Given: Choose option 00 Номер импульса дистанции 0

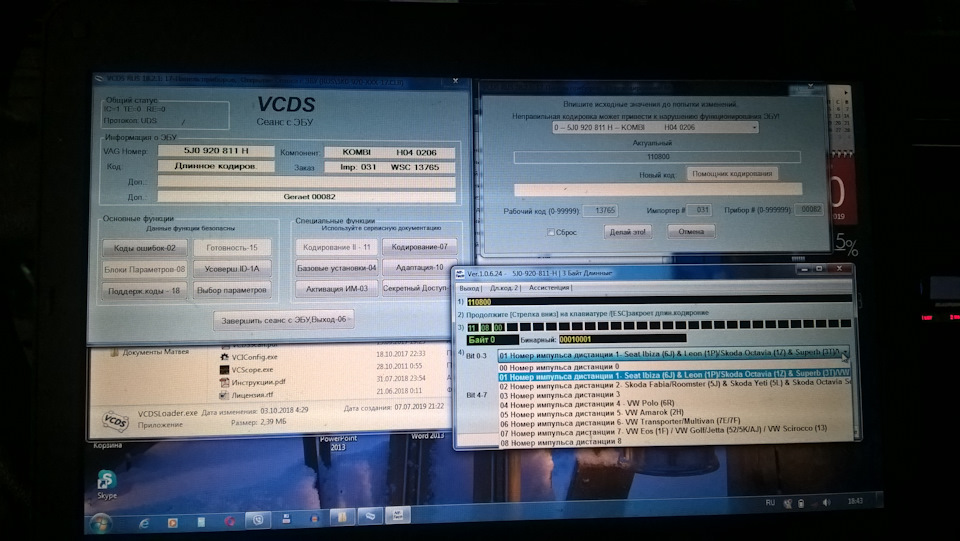Looking at the screenshot, I should (x=673, y=368).
